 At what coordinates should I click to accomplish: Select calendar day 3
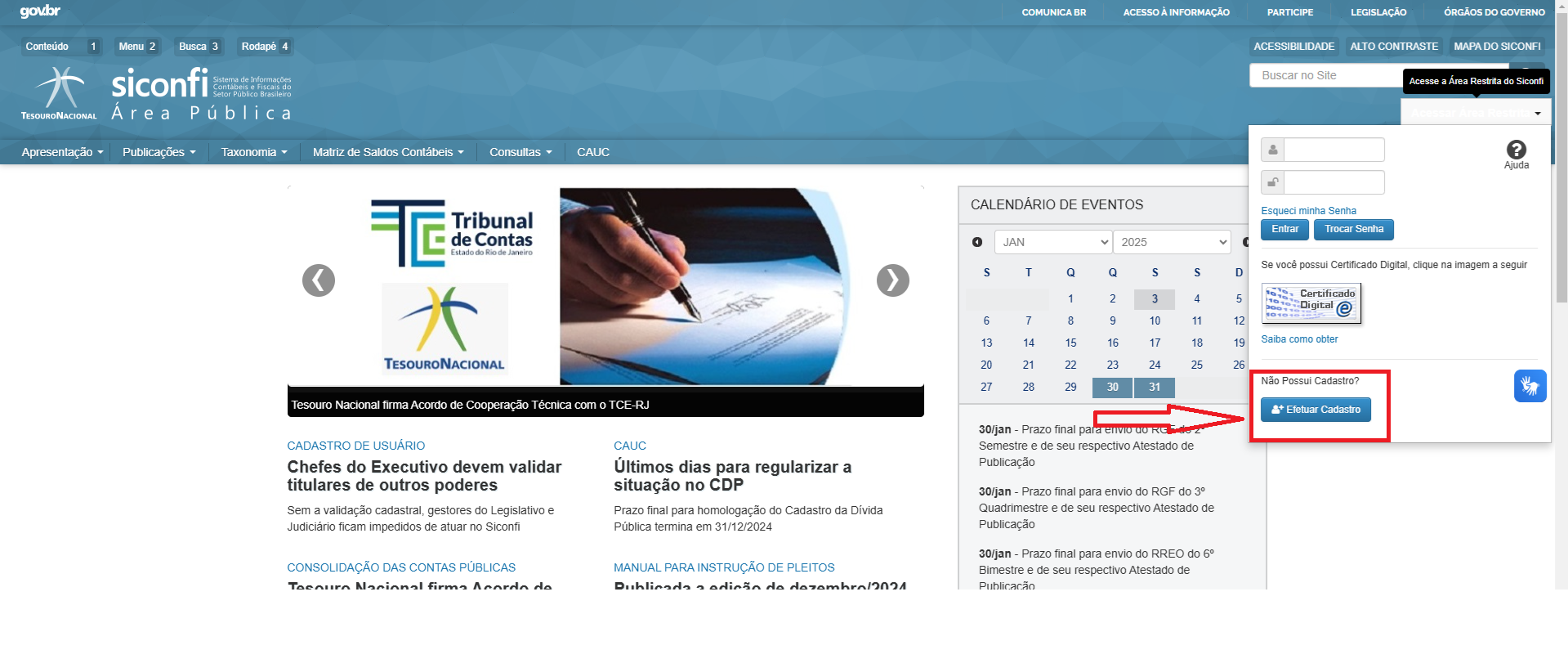pos(1155,299)
